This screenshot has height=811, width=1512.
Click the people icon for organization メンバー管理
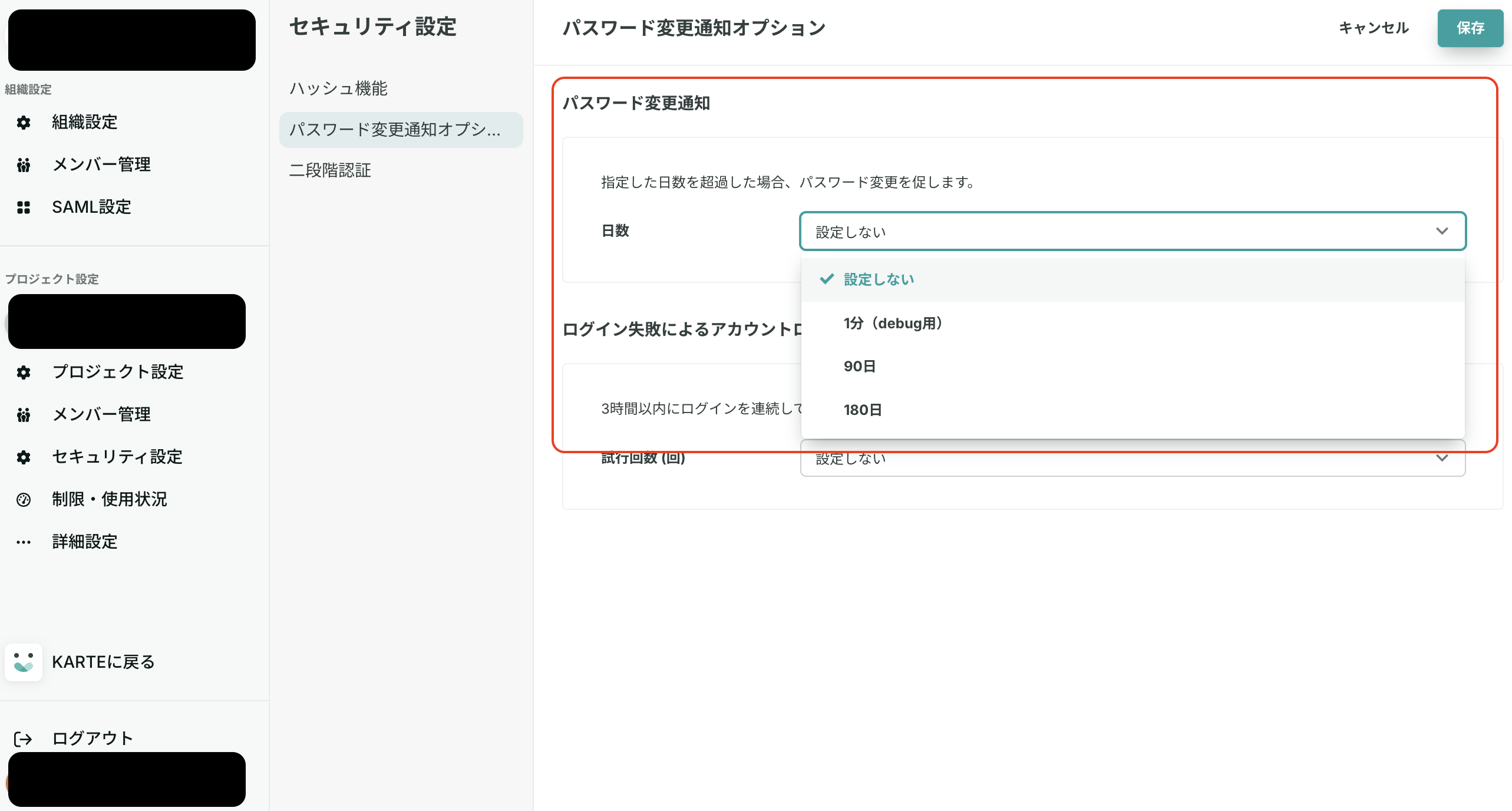24,165
